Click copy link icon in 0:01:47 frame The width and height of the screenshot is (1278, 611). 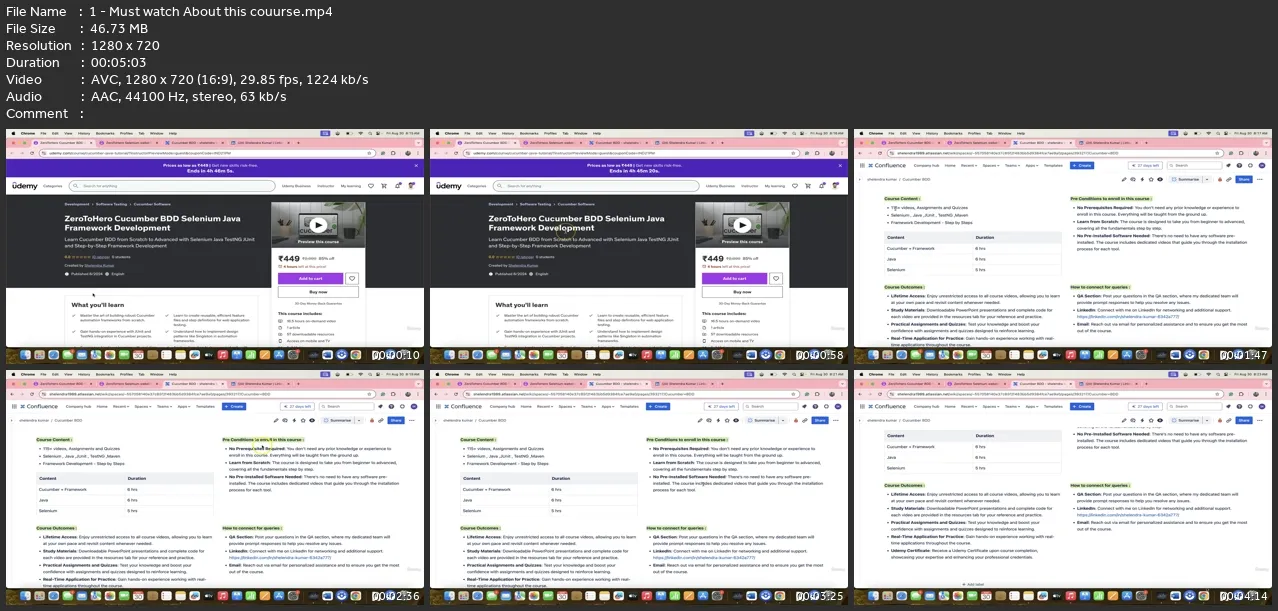pyautogui.click(x=1229, y=179)
